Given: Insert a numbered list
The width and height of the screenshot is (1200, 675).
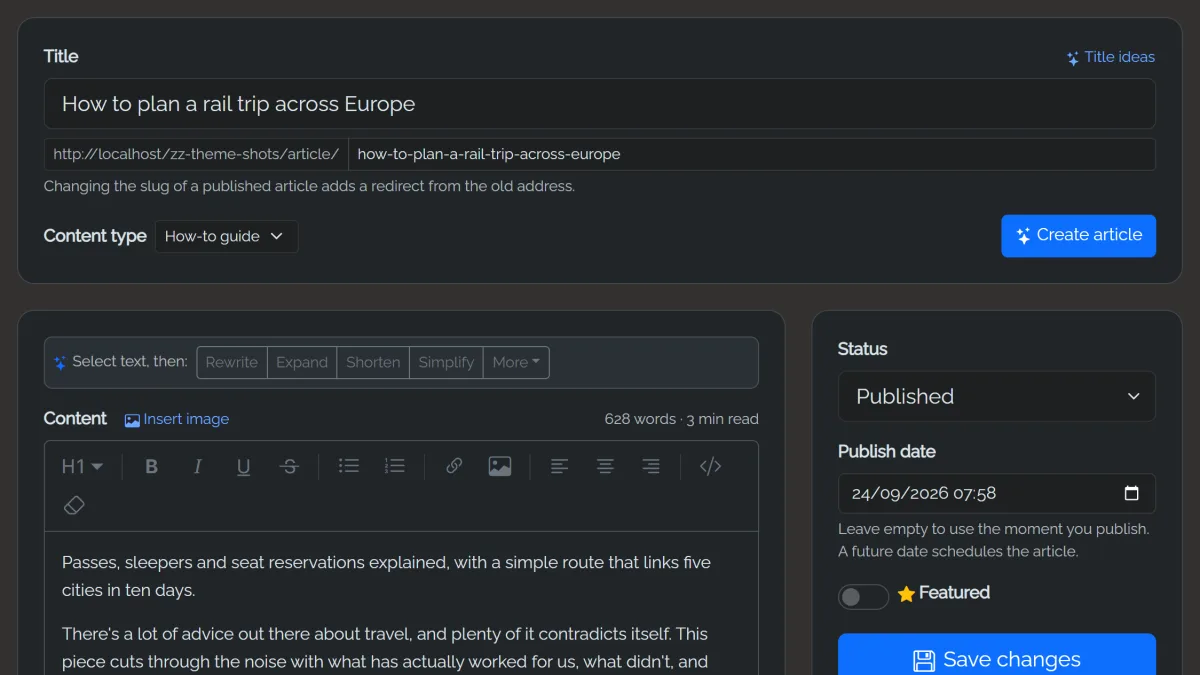Looking at the screenshot, I should click(395, 466).
